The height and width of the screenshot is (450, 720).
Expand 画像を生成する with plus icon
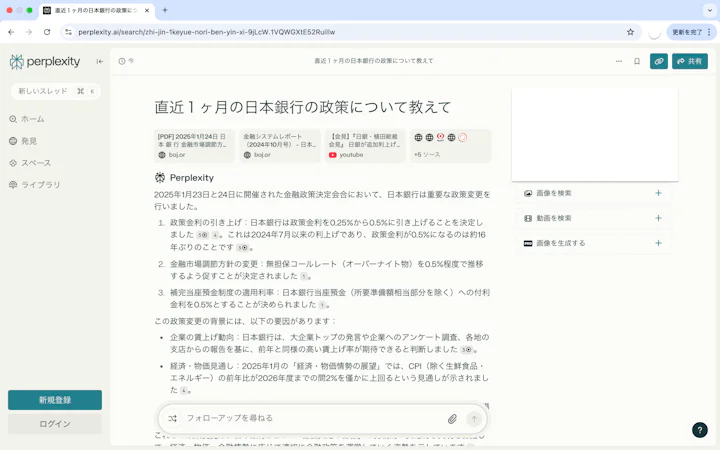click(x=658, y=243)
